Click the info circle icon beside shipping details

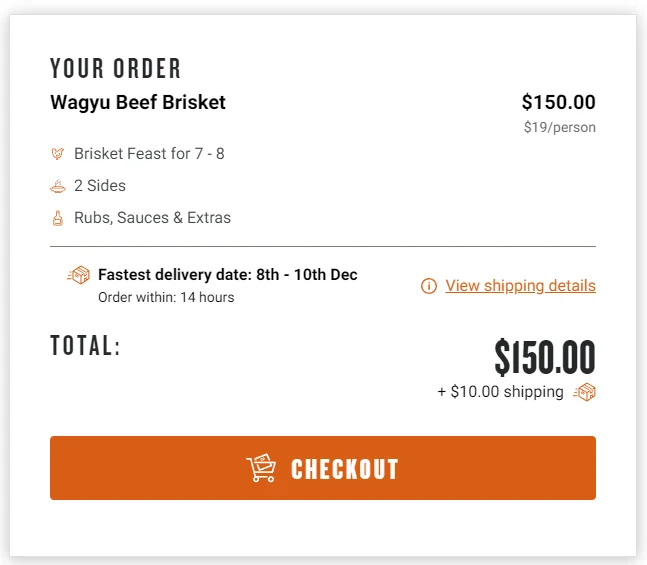[x=429, y=286]
